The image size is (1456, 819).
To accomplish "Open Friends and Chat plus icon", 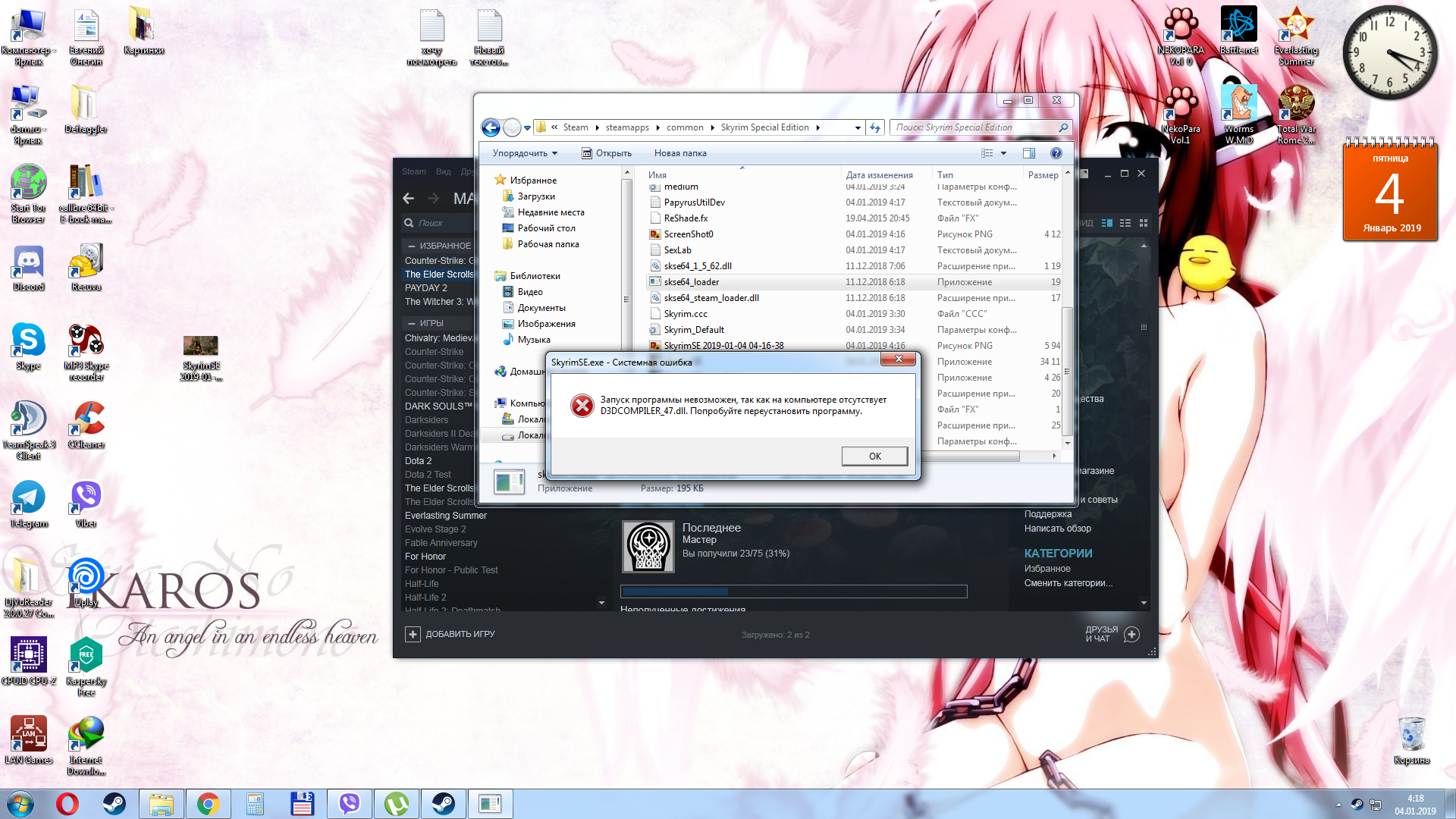I will click(1131, 634).
